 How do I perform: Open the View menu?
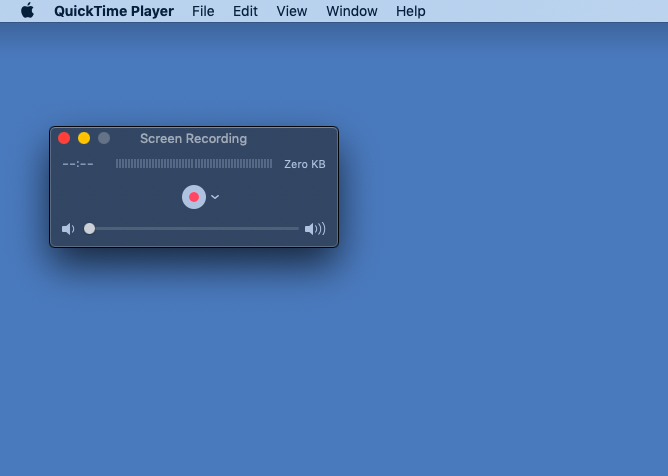click(x=292, y=11)
